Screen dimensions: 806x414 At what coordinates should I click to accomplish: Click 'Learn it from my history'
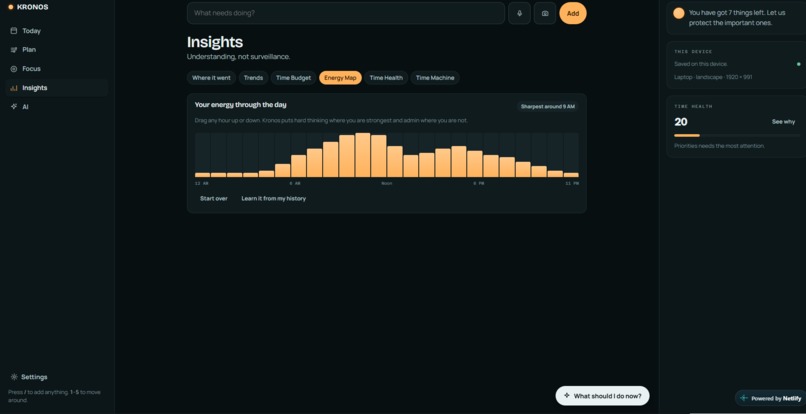coord(273,199)
